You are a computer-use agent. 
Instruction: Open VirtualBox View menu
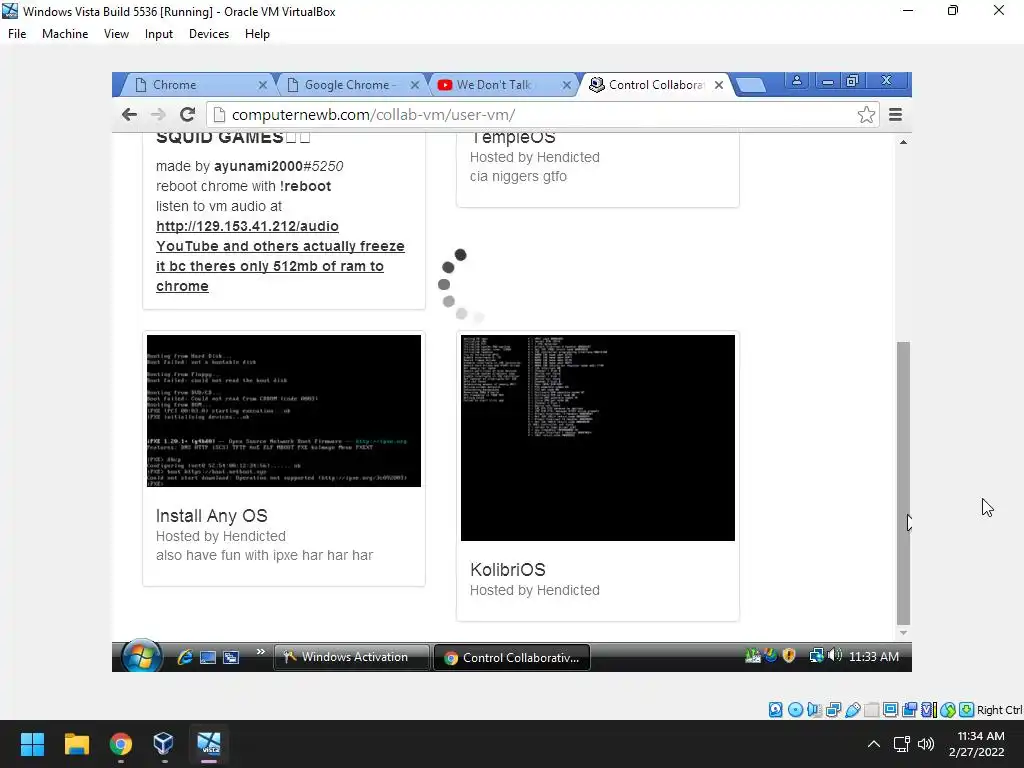tap(116, 34)
